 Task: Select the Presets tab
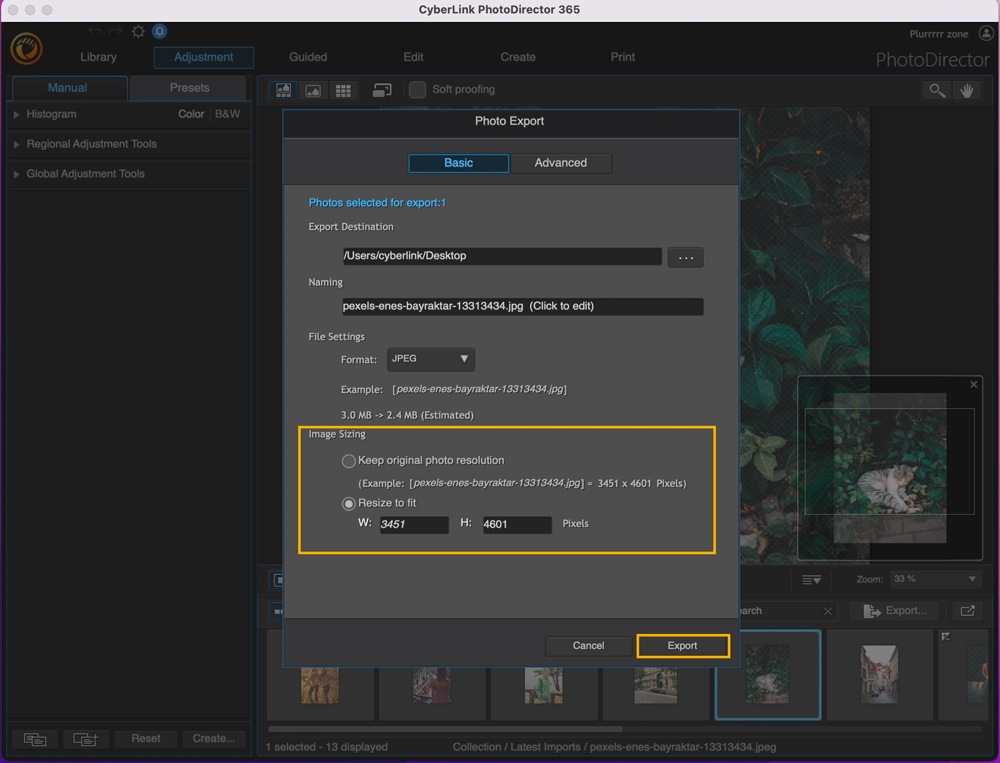[x=189, y=88]
